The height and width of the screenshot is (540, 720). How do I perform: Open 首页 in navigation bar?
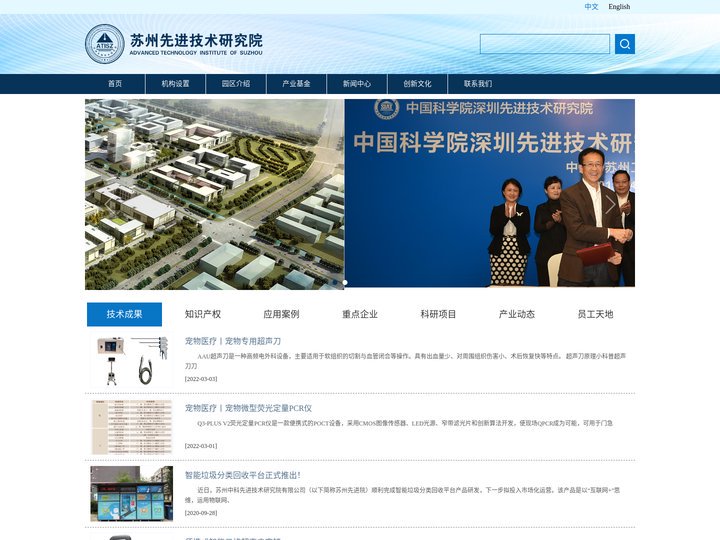115,84
